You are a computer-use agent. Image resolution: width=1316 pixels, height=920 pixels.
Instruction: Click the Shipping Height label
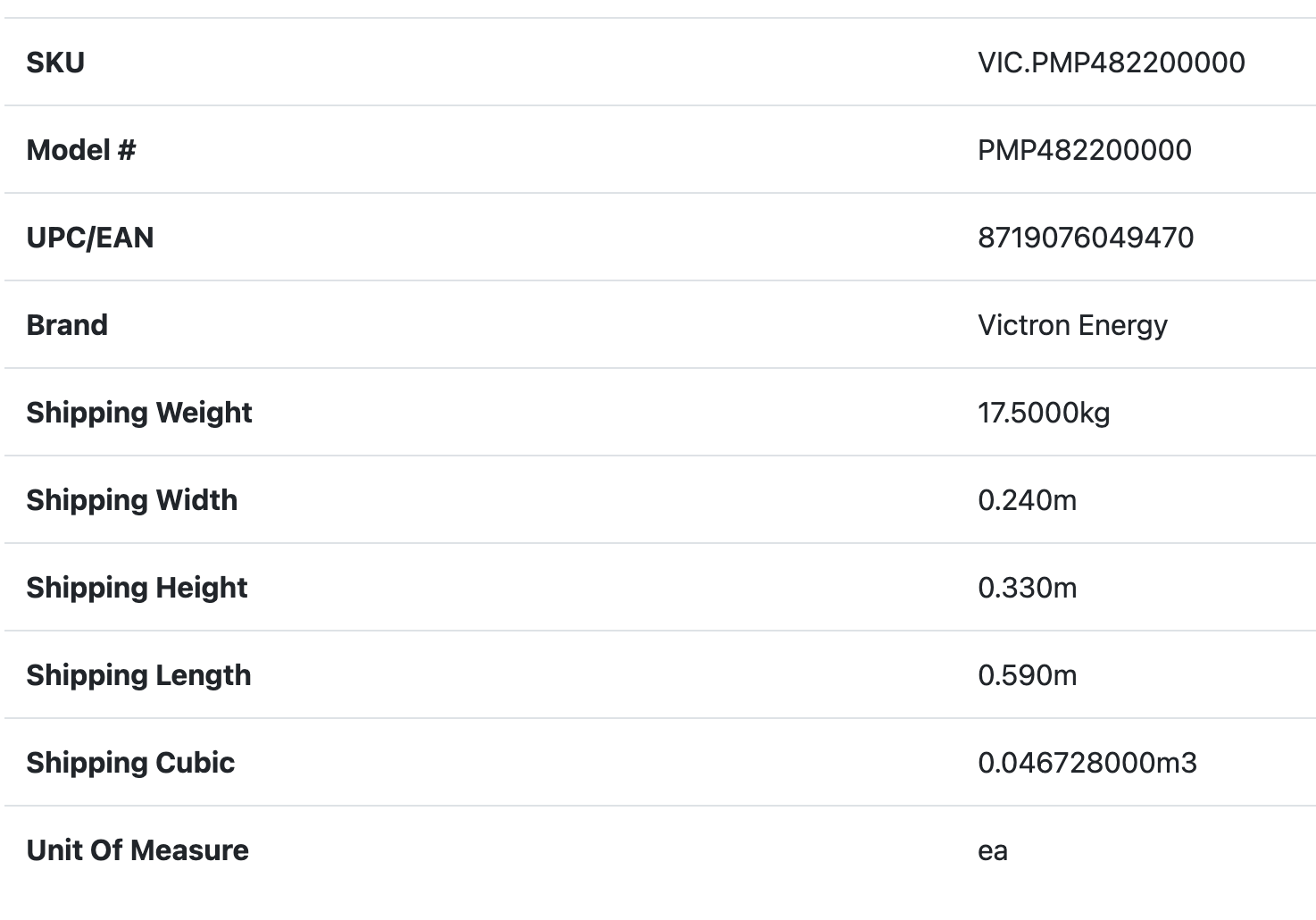137,588
